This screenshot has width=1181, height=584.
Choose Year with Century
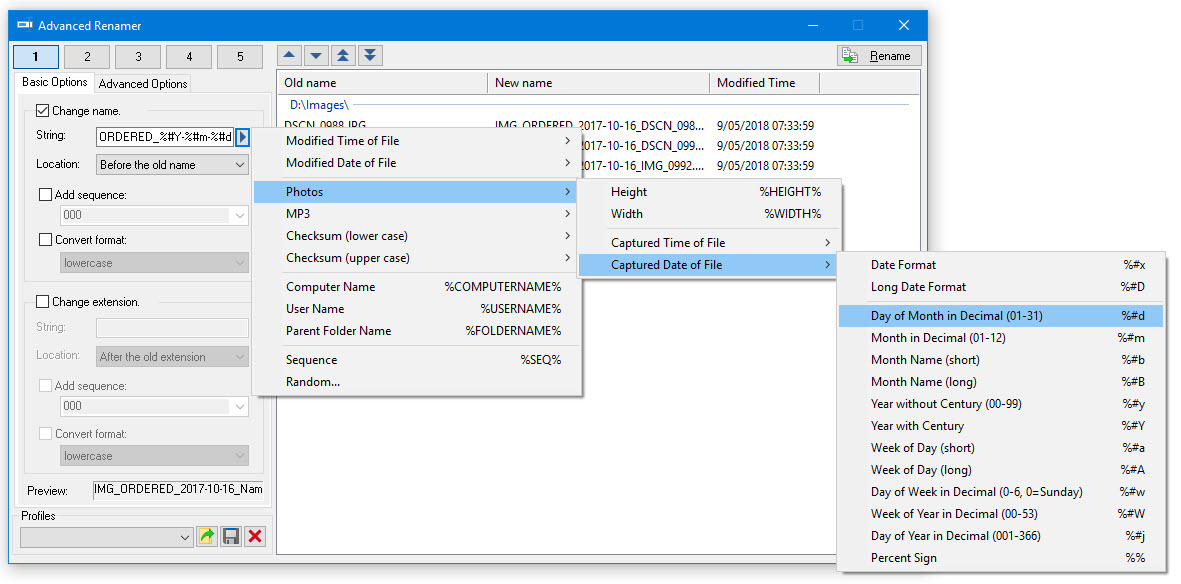[x=1001, y=426]
